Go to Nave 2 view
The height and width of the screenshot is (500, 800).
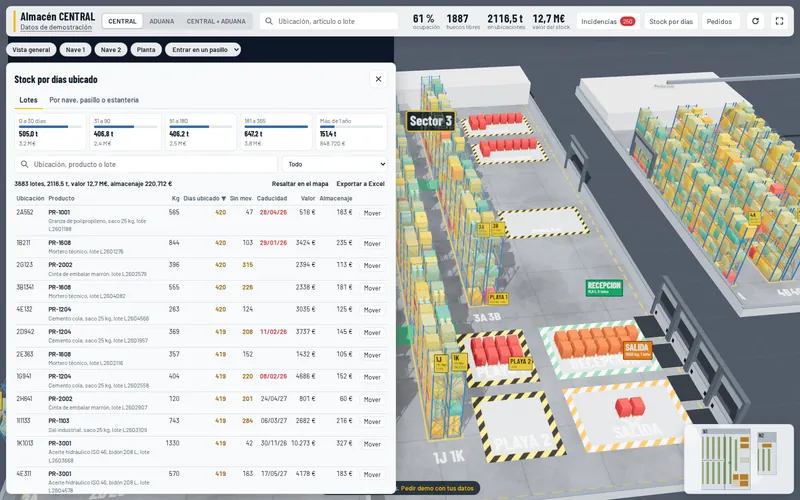[x=111, y=49]
